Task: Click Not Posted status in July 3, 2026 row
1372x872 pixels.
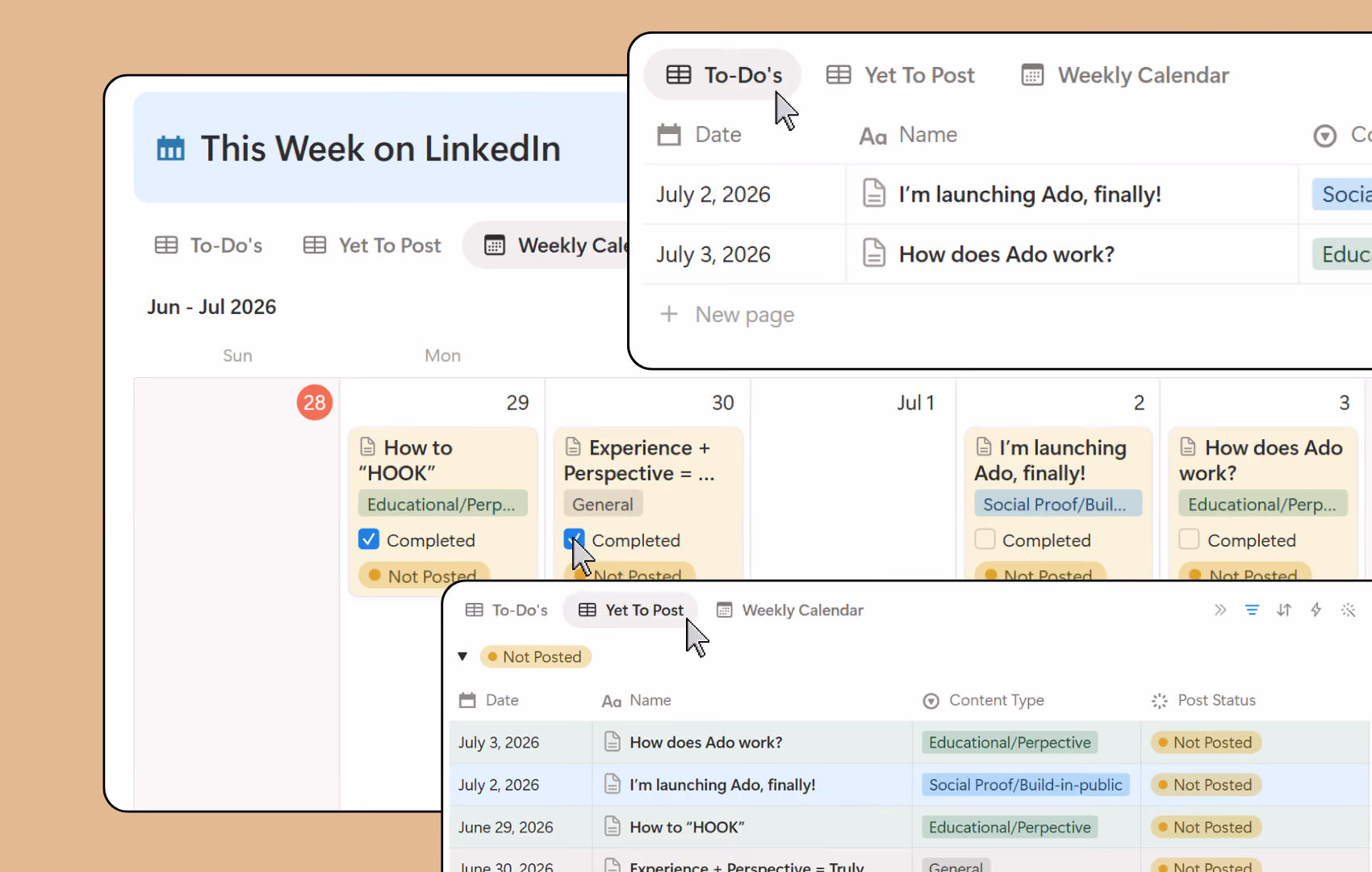Action: click(1206, 742)
